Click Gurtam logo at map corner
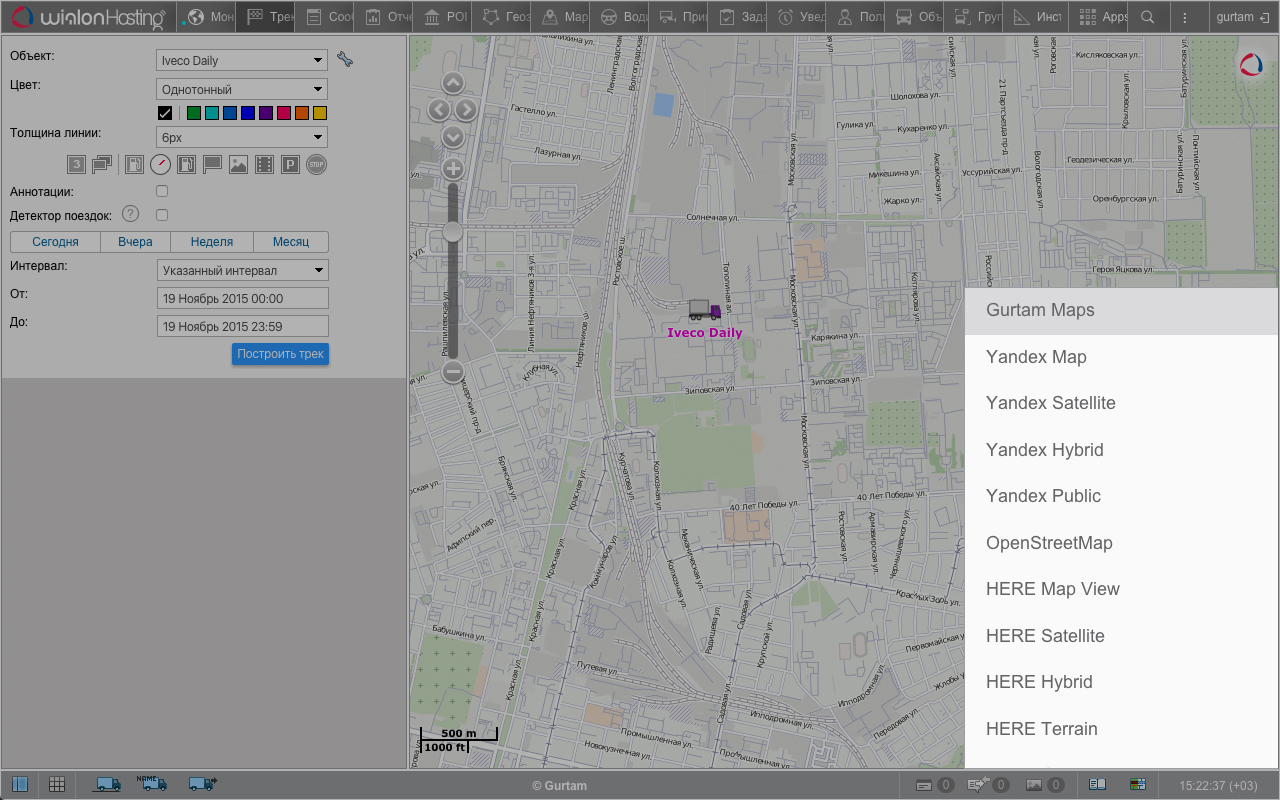 tap(1251, 64)
